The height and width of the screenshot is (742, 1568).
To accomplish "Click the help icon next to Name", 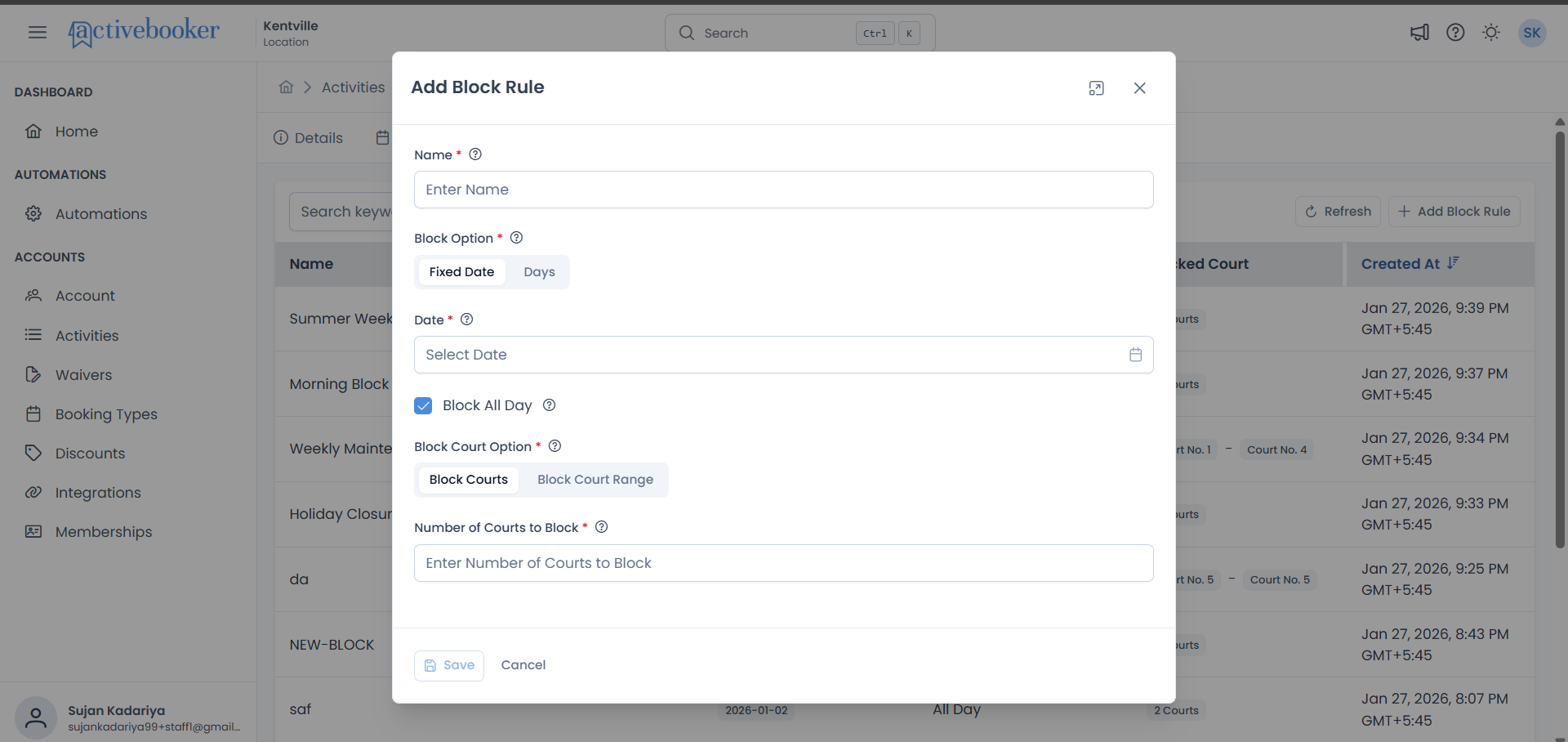I will coord(475,154).
